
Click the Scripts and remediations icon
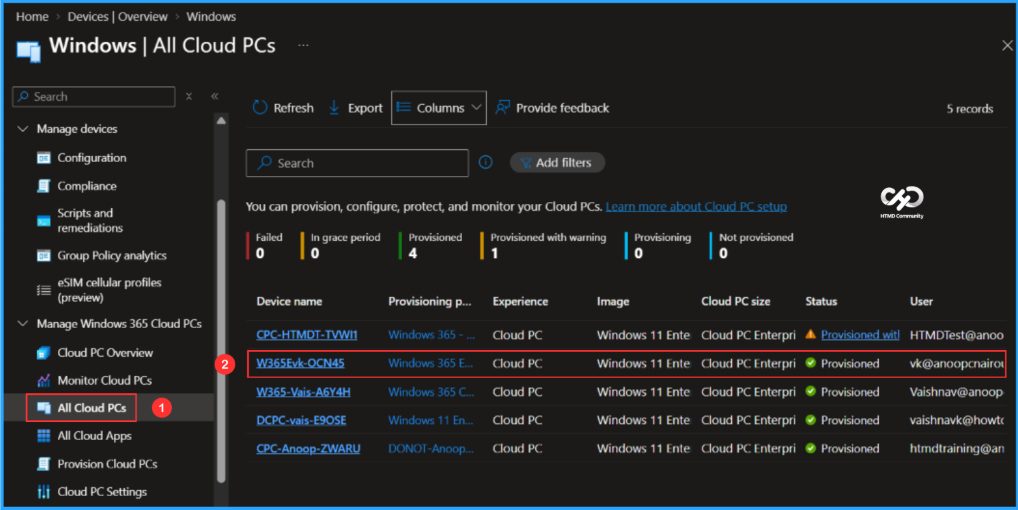[43, 221]
